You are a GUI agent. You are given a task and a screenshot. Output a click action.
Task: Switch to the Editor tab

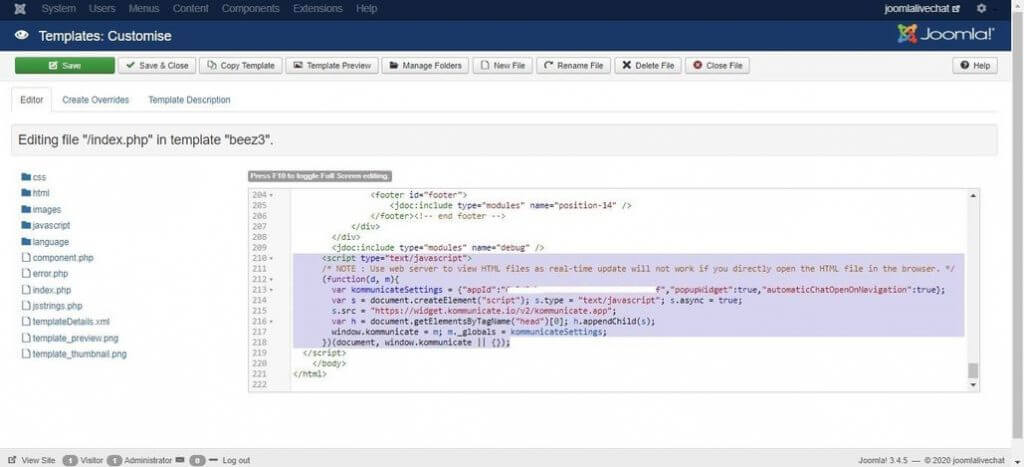click(31, 100)
